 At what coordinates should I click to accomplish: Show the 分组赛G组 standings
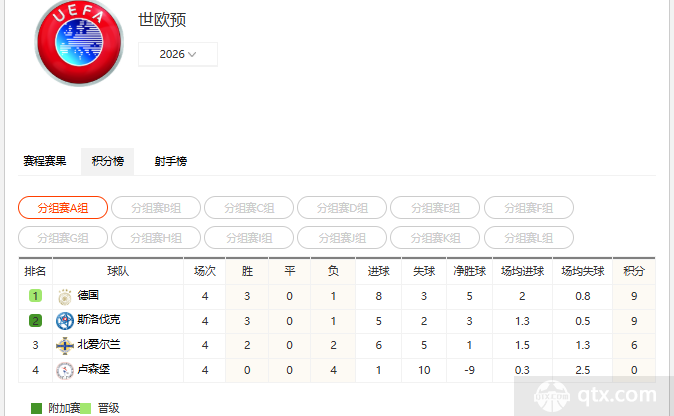63,238
